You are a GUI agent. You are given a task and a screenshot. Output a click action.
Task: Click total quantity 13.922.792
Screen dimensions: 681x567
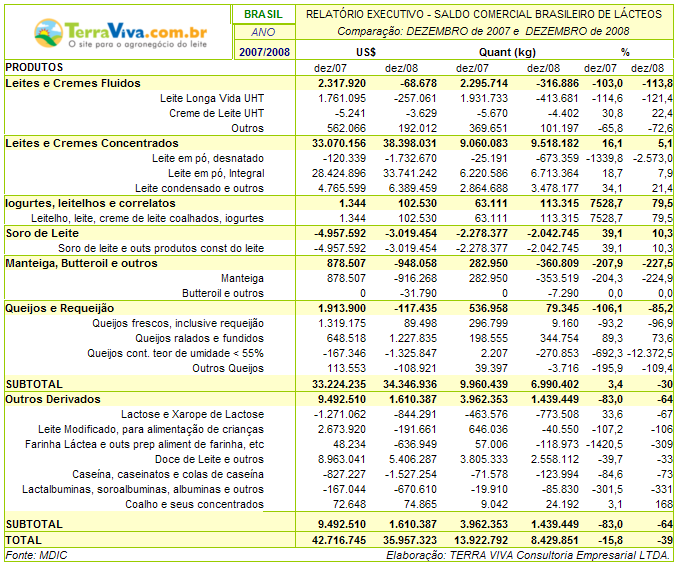[481, 541]
